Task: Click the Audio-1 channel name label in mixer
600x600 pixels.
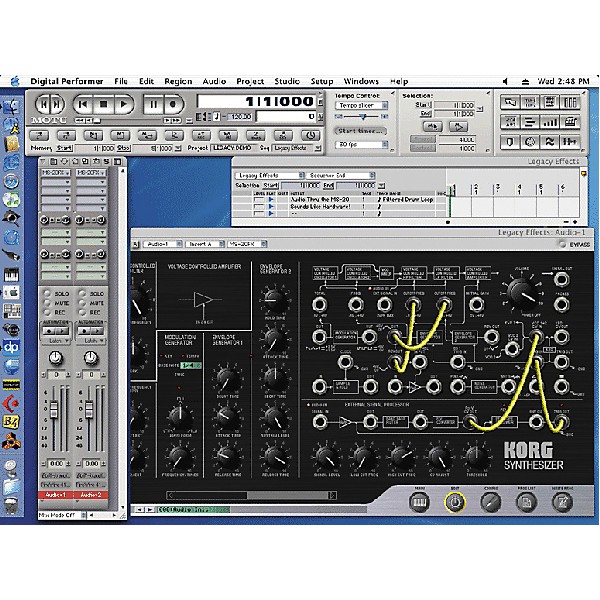Action: (x=55, y=495)
